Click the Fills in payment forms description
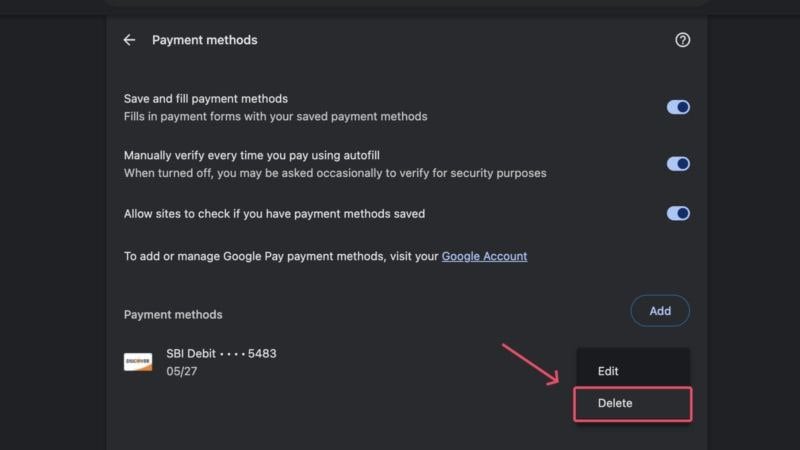Viewport: 800px width, 450px height. 275,116
